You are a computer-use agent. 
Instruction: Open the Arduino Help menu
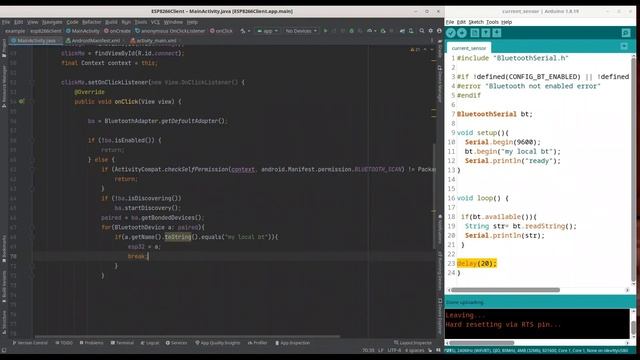tap(507, 22)
